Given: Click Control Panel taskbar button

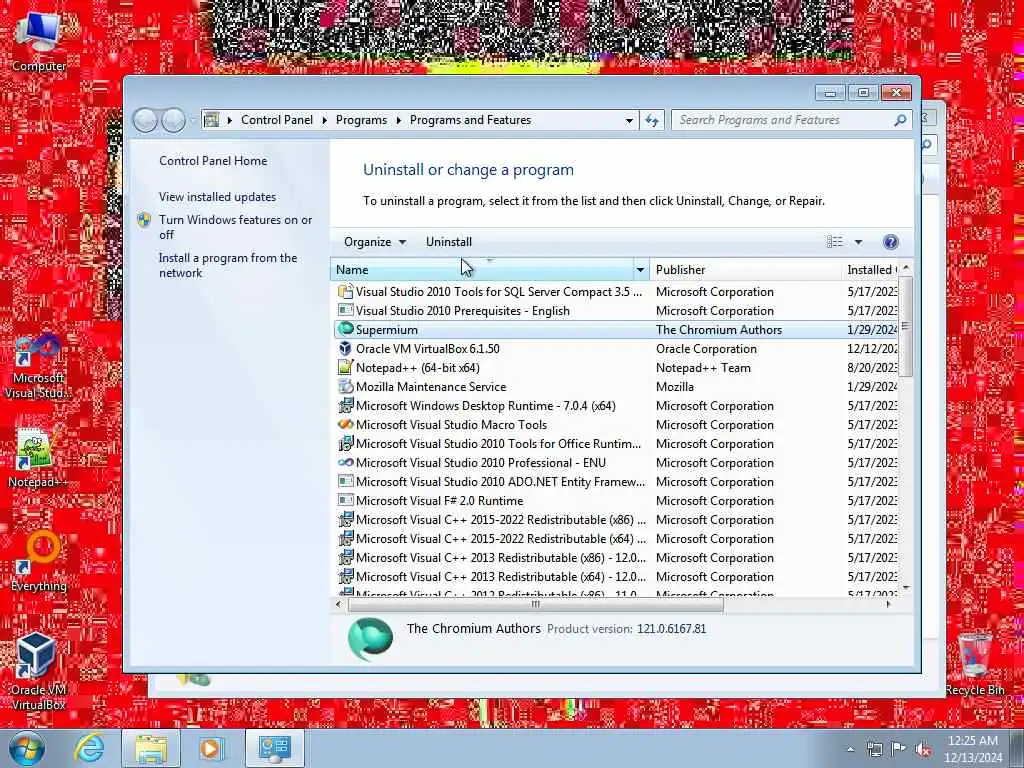Looking at the screenshot, I should pyautogui.click(x=275, y=748).
